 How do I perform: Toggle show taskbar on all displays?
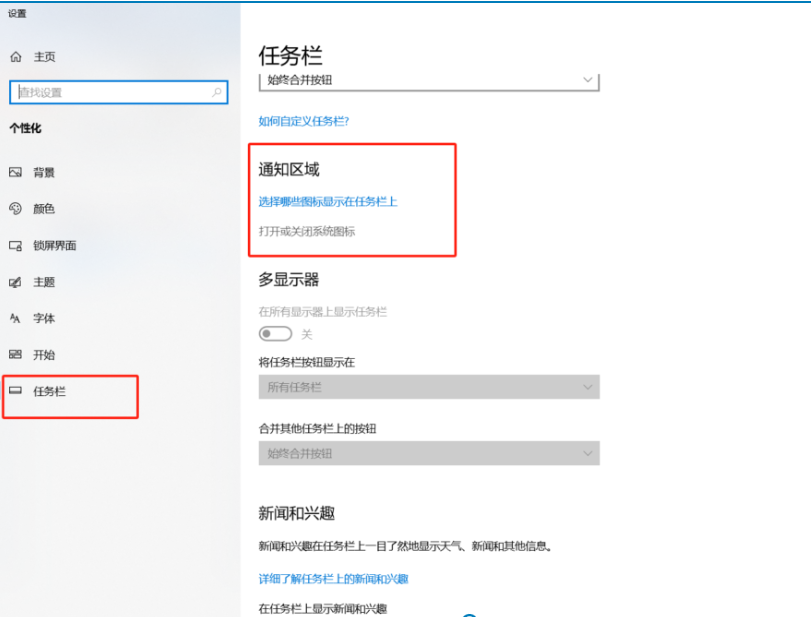275,334
